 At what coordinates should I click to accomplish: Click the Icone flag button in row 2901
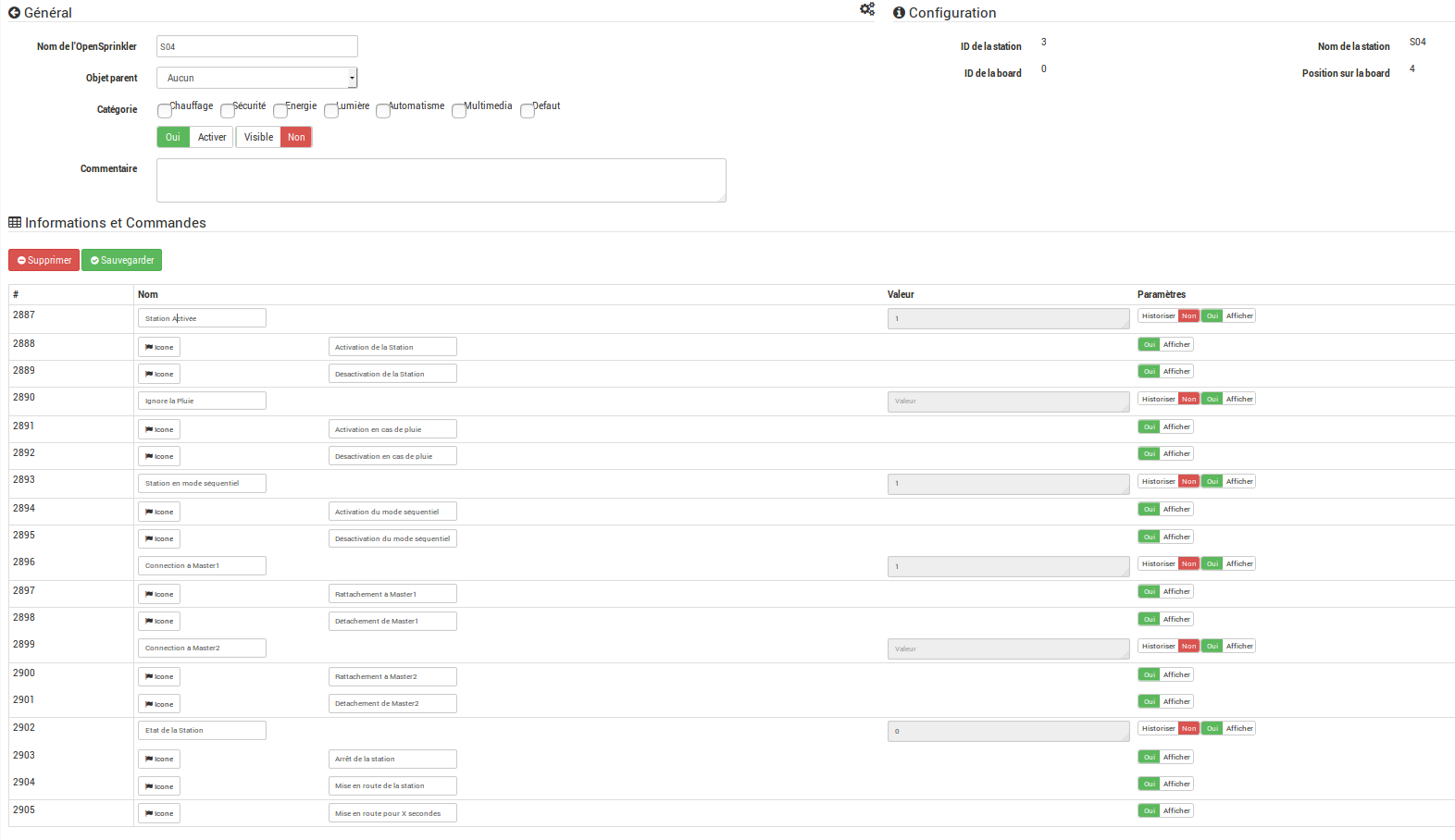click(159, 704)
